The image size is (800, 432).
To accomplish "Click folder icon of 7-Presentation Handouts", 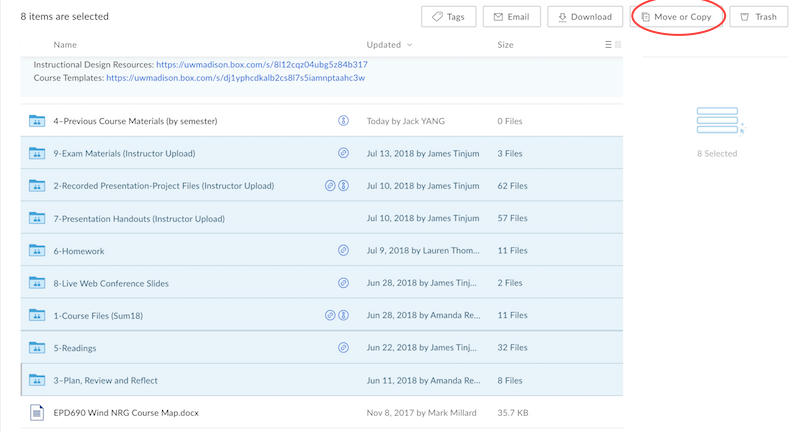I will click(37, 218).
